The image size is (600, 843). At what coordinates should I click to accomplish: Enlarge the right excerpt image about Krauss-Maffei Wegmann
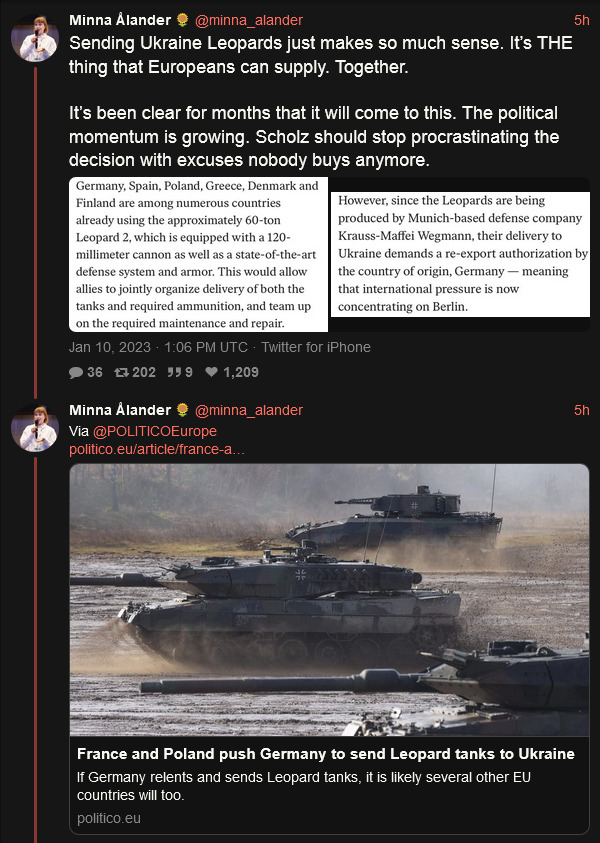(460, 254)
